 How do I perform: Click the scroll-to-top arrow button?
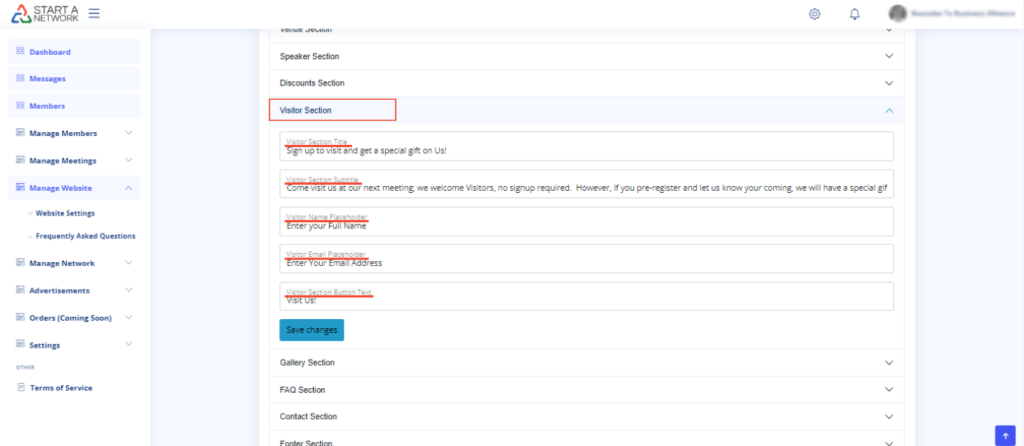pos(1005,434)
